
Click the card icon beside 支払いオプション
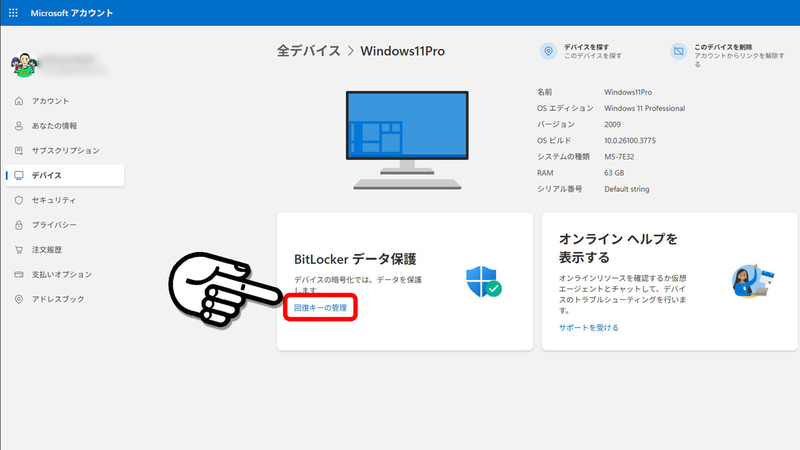tap(19, 274)
